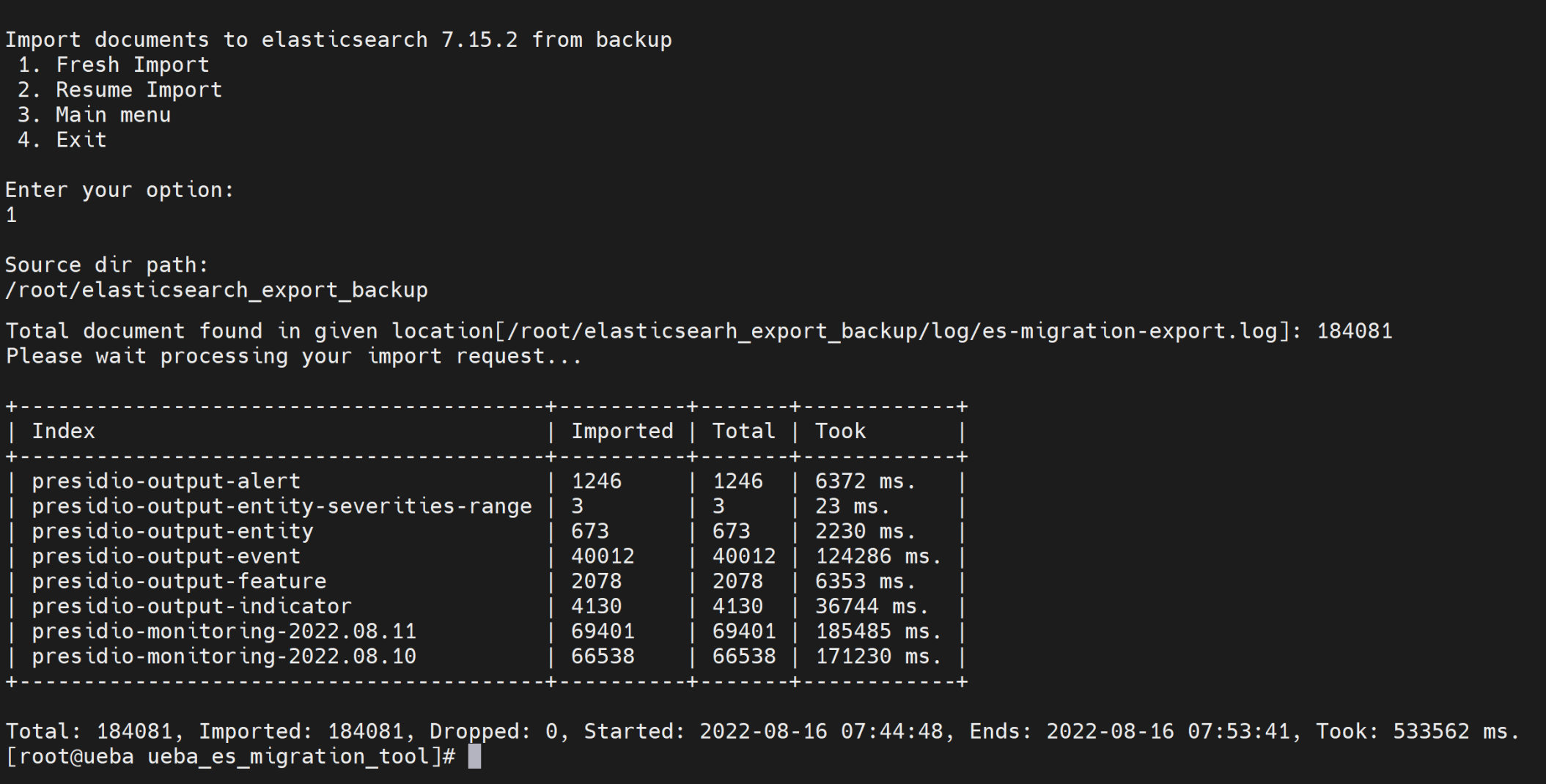Click the source path /root/elasticsearch_export_backup

click(x=216, y=290)
